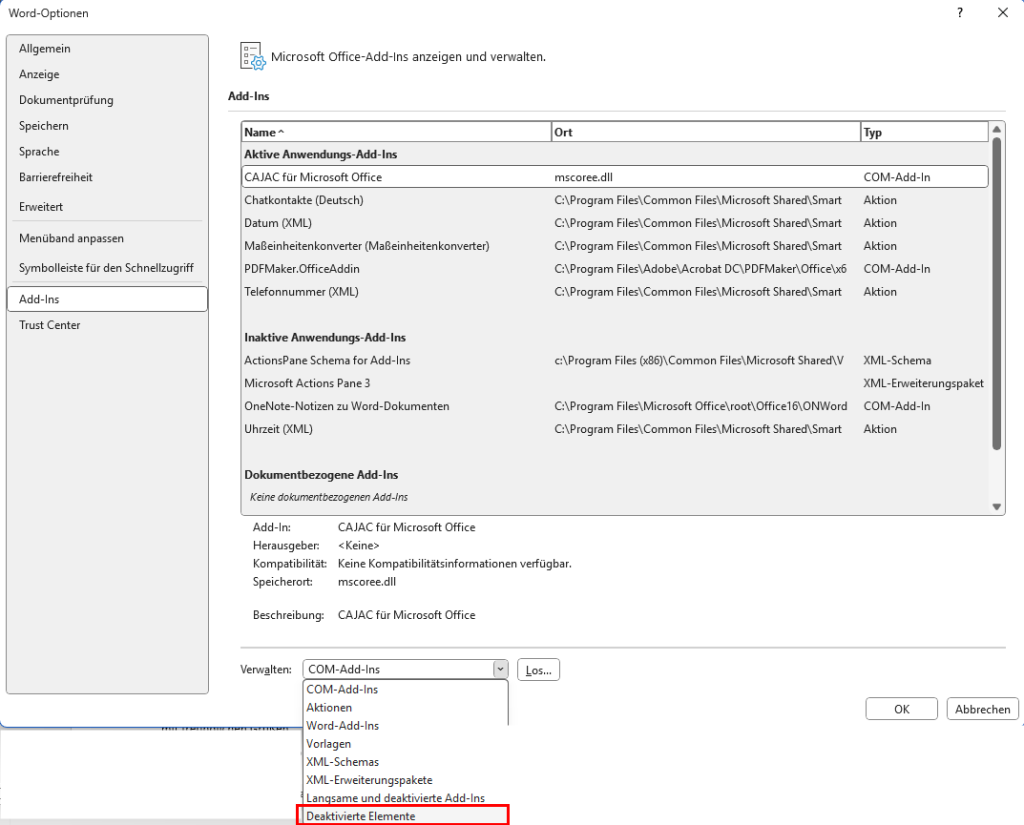Viewport: 1024px width, 825px height.
Task: Sort list by Name column header
Action: coord(395,132)
